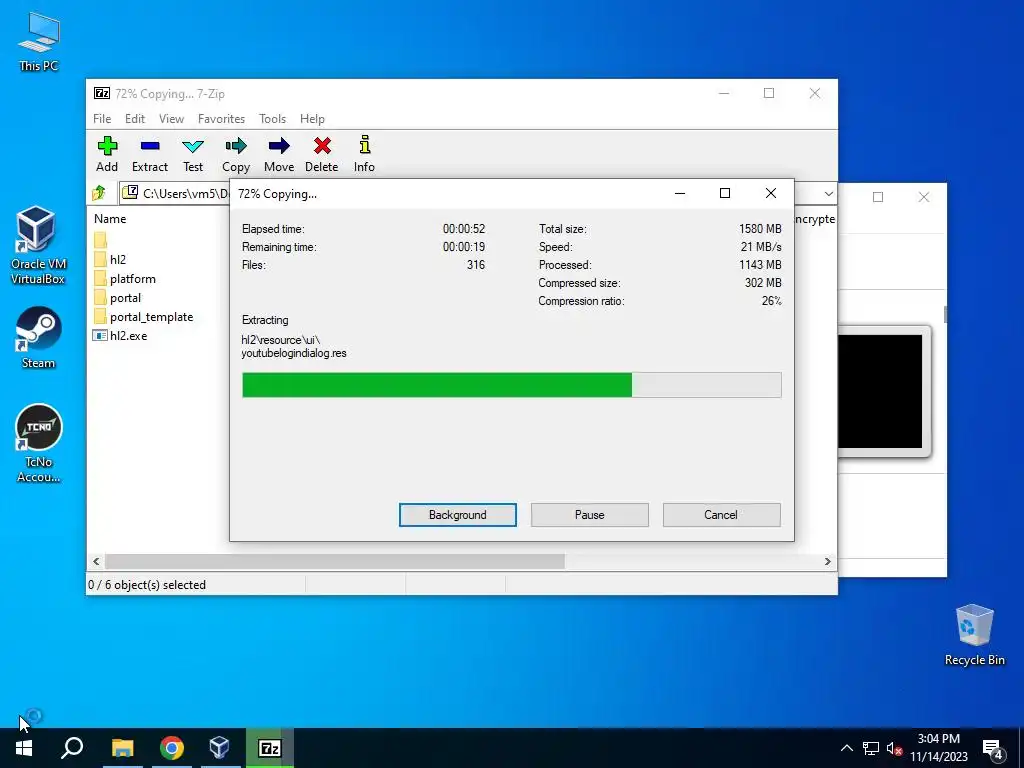Click the status bar '0 / 6 object(s) selected'
Viewport: 1024px width, 768px height.
tap(147, 584)
